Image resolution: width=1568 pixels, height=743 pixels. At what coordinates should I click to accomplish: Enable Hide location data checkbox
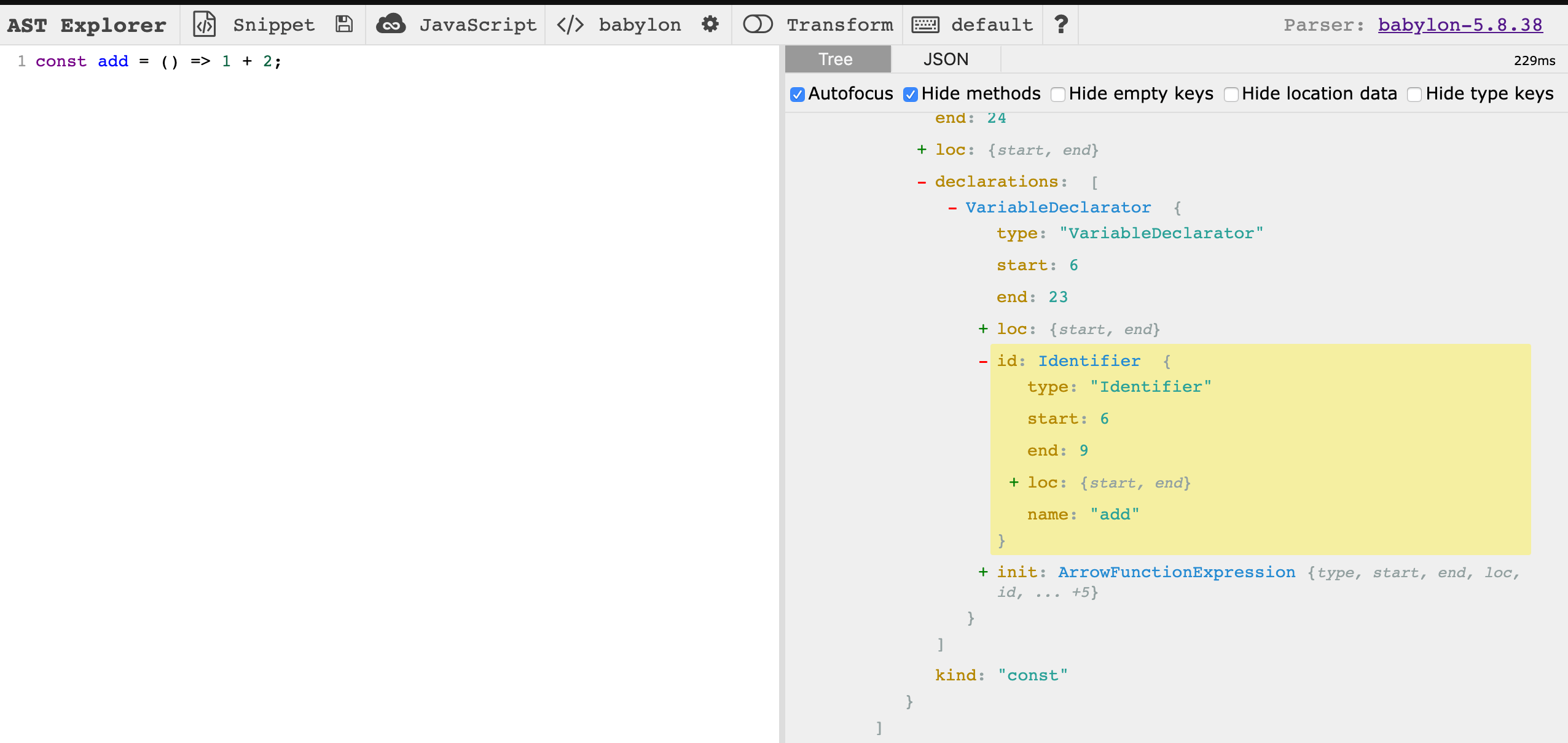[x=1231, y=95]
